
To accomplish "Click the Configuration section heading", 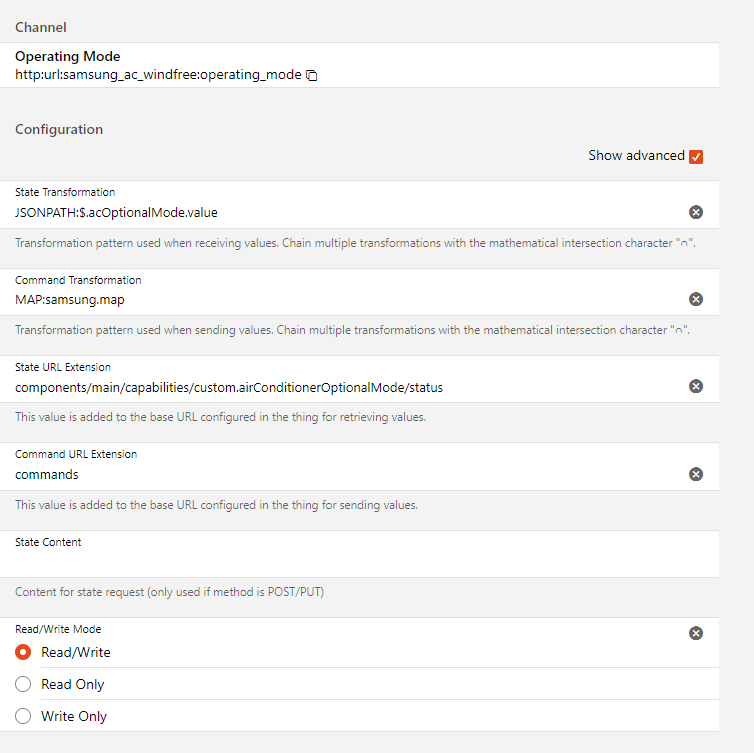I will point(59,129).
